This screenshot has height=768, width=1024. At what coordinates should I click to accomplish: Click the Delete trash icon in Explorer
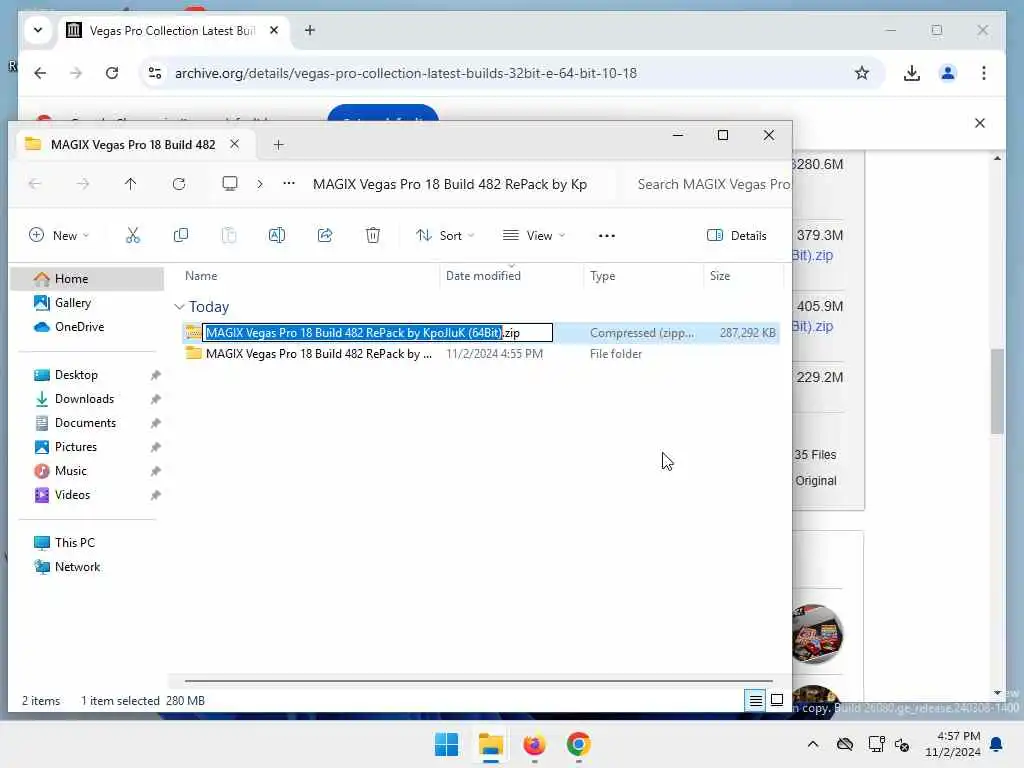(373, 235)
